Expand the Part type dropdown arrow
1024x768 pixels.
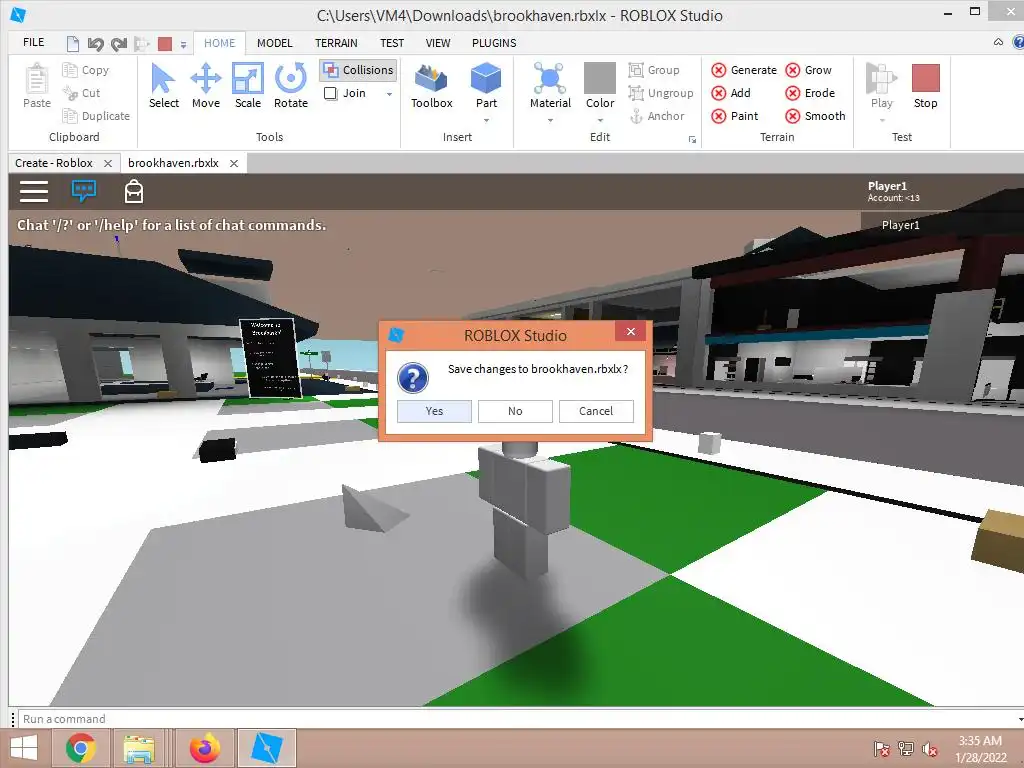click(x=486, y=120)
